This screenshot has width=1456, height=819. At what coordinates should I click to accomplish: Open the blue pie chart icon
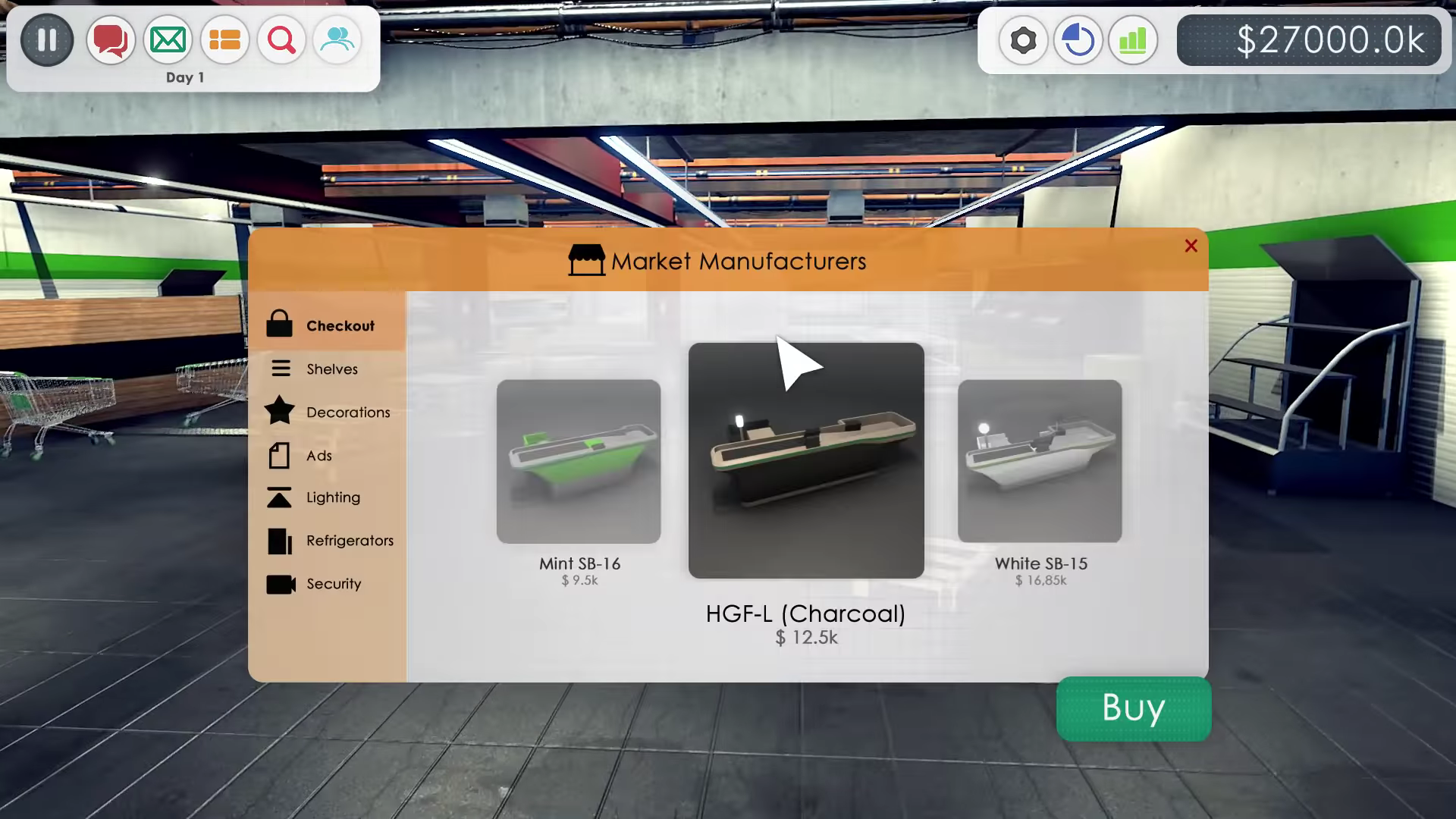[x=1078, y=40]
